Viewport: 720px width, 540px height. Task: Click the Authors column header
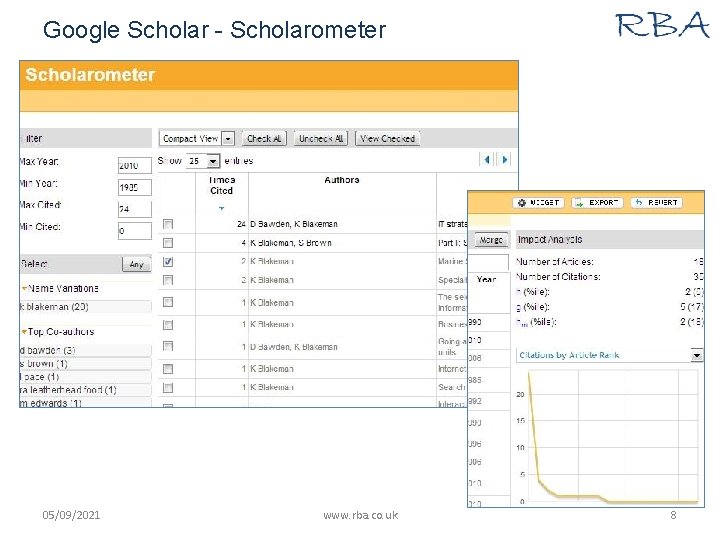click(x=342, y=180)
